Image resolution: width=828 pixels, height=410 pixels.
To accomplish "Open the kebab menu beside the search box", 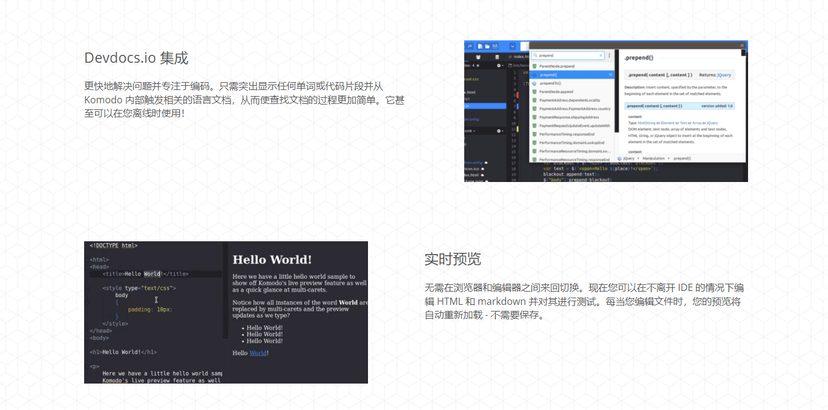I will coord(609,55).
